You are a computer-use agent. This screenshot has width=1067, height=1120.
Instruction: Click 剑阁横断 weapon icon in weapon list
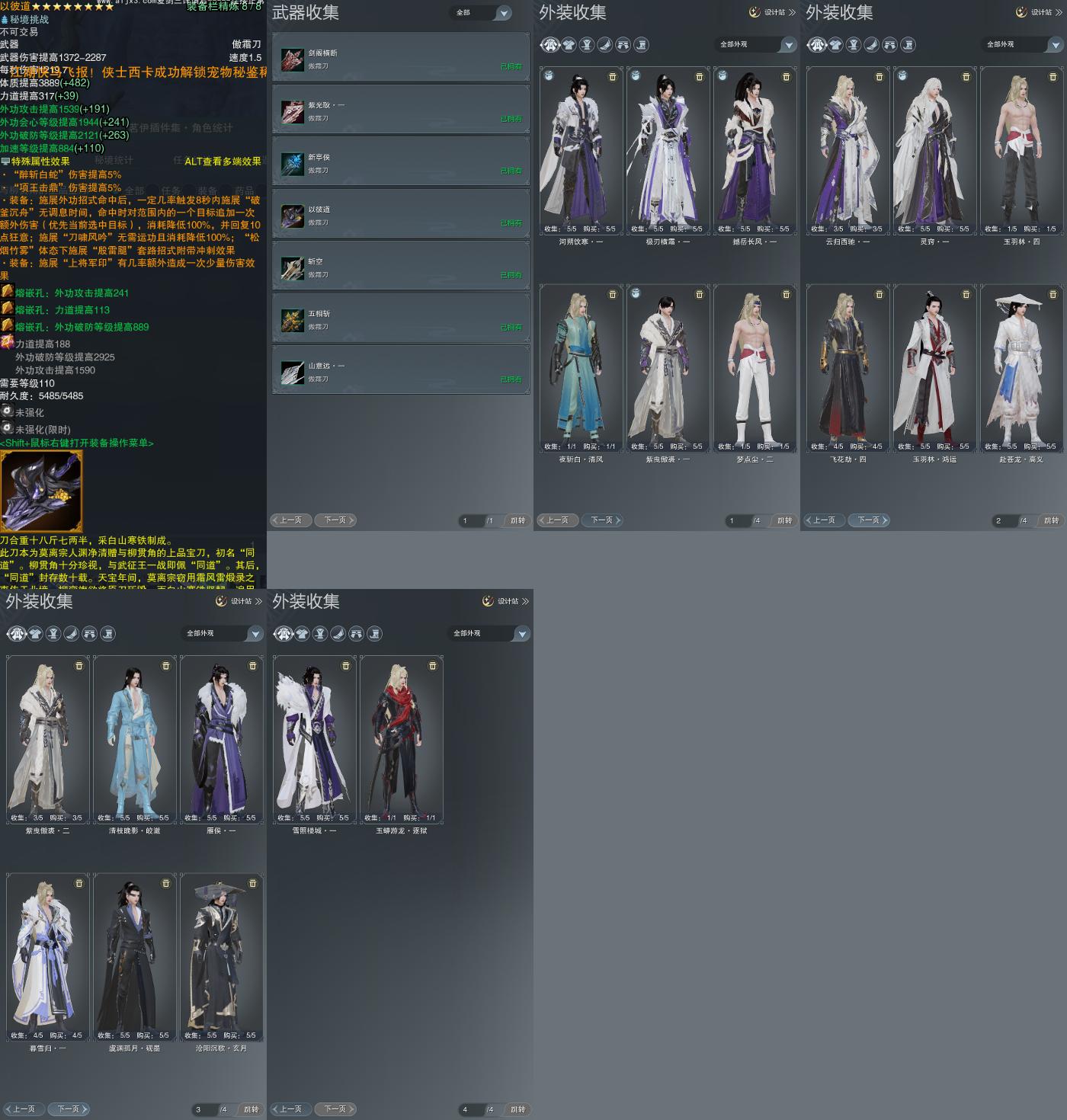pyautogui.click(x=292, y=59)
